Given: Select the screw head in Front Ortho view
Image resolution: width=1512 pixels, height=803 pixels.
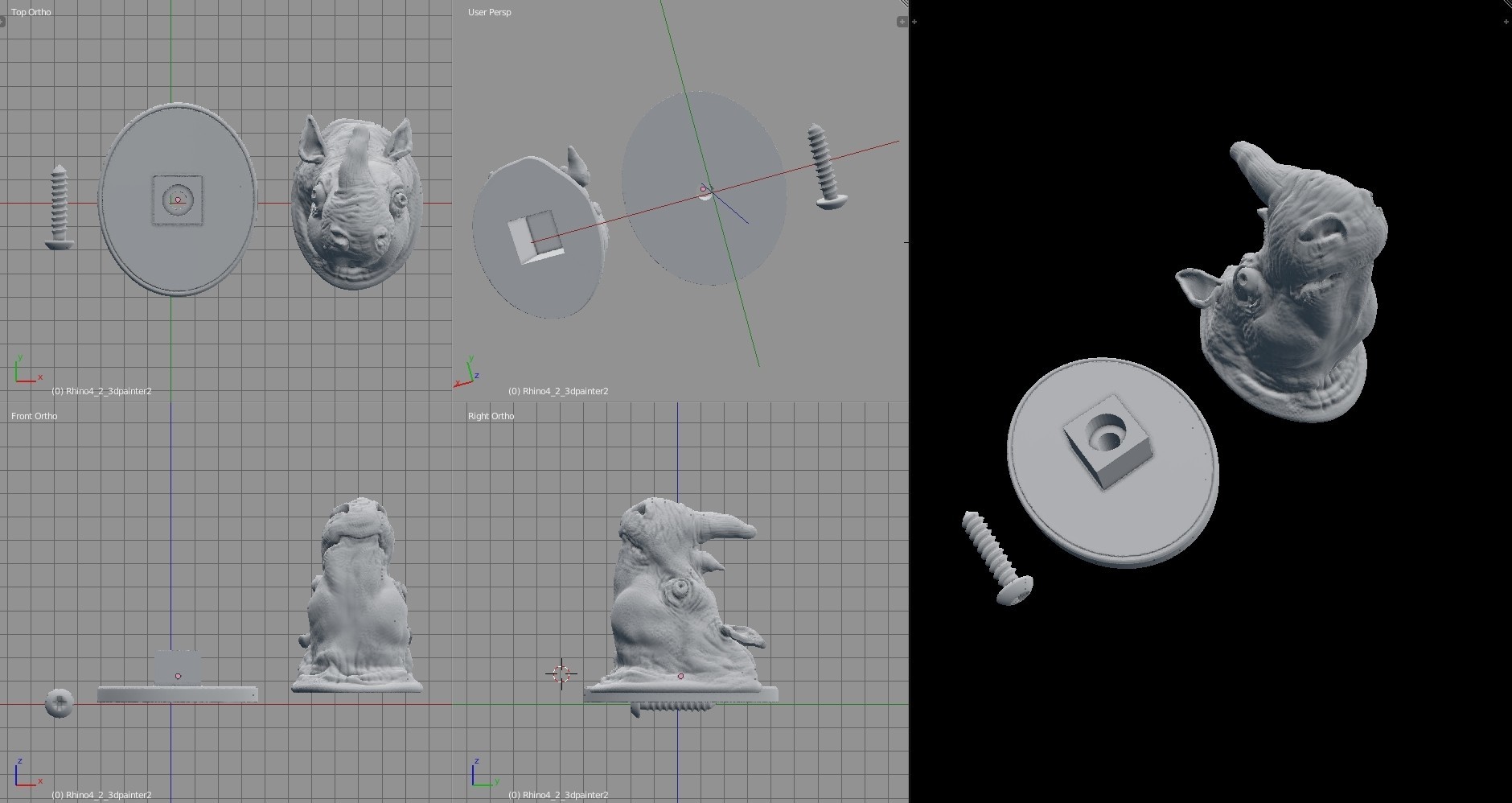Looking at the screenshot, I should 60,703.
